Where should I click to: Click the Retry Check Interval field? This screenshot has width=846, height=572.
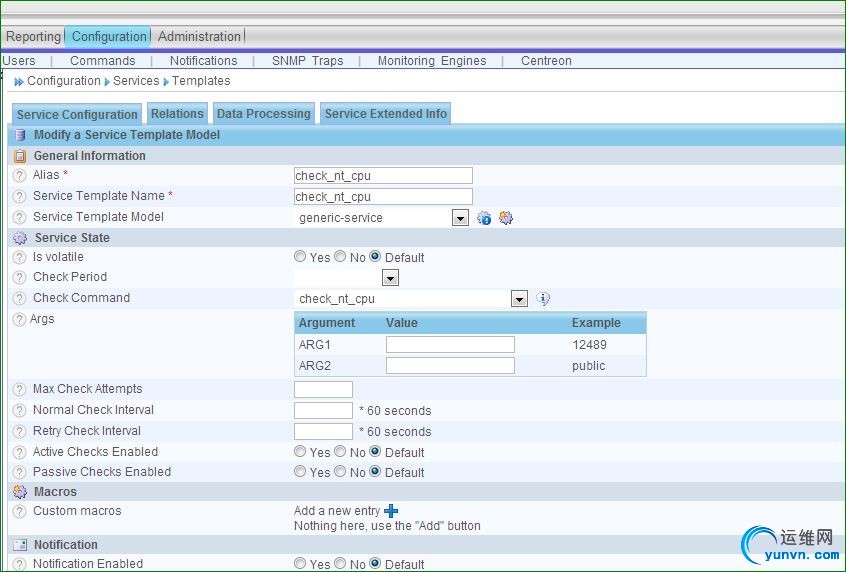click(323, 432)
